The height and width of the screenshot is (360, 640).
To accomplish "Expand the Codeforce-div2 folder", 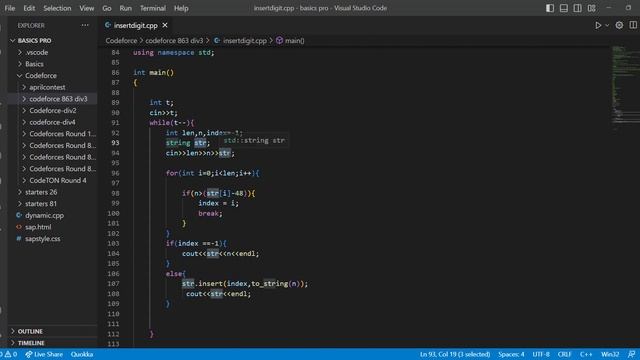I will pyautogui.click(x=52, y=111).
